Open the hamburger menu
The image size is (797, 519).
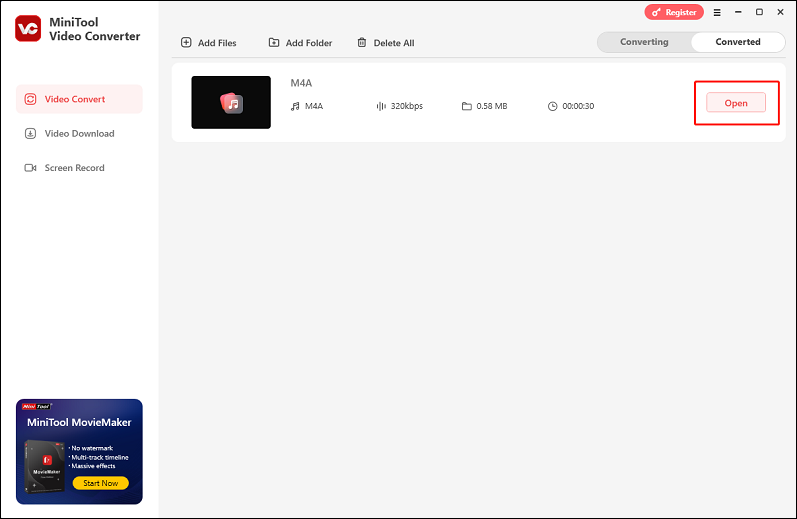pos(717,12)
